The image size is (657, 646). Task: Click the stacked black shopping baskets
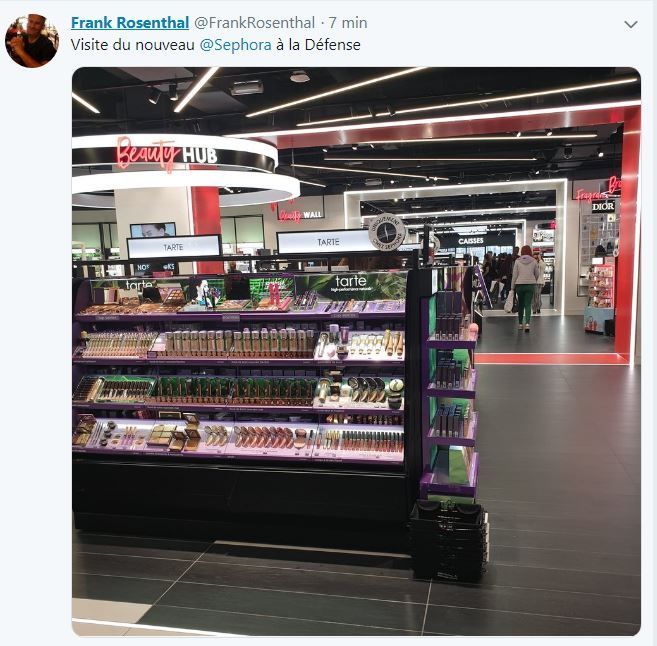coord(449,540)
